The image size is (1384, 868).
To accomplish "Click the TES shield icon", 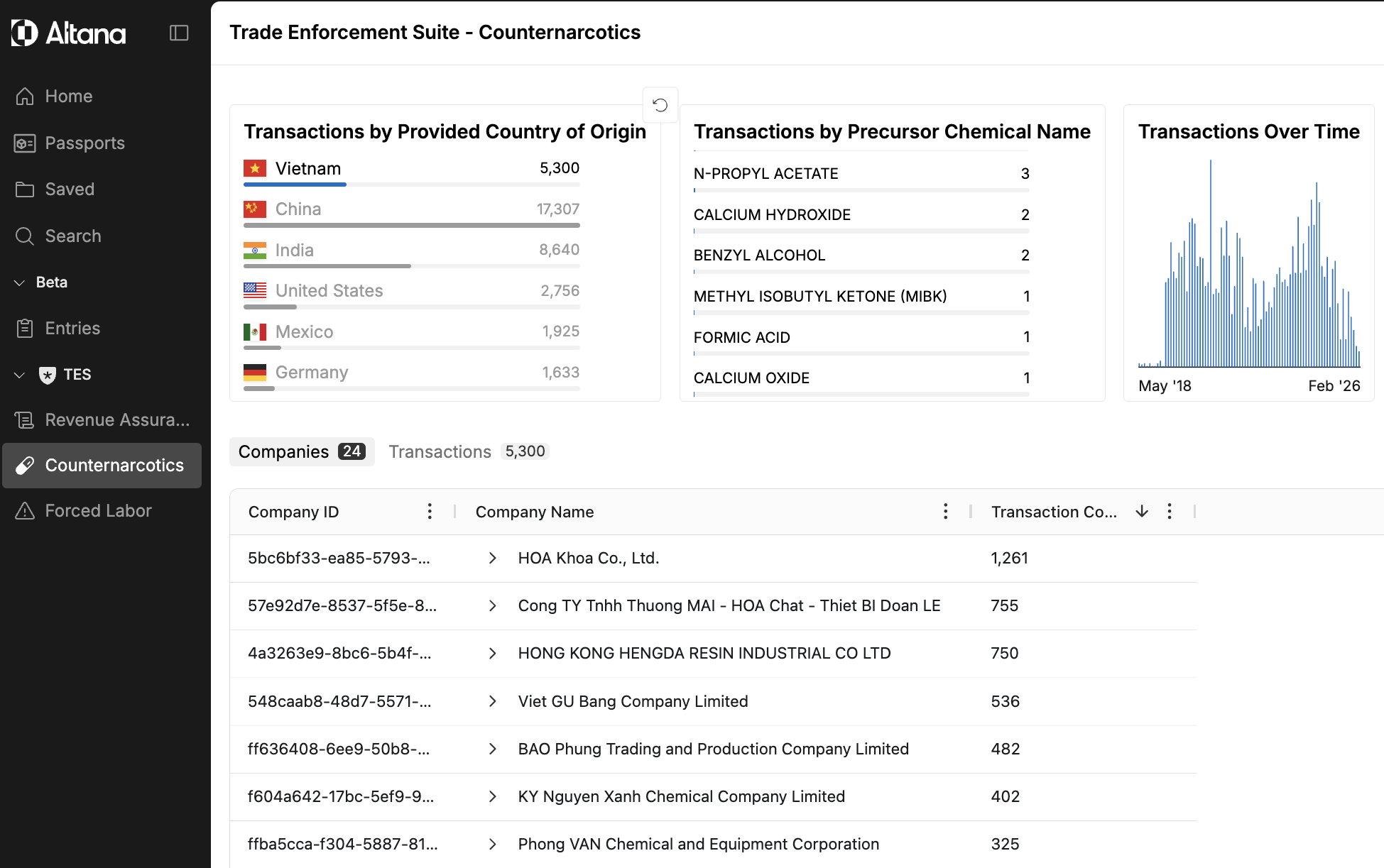I will [48, 375].
